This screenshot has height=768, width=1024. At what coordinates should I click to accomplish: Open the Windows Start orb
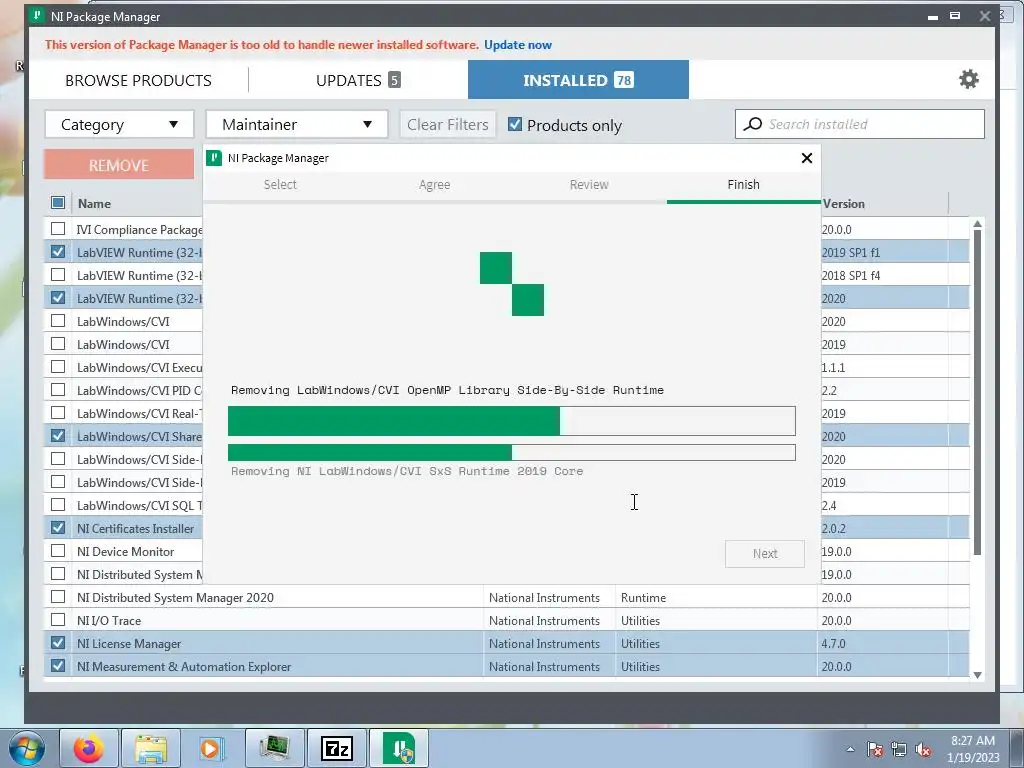pyautogui.click(x=26, y=748)
